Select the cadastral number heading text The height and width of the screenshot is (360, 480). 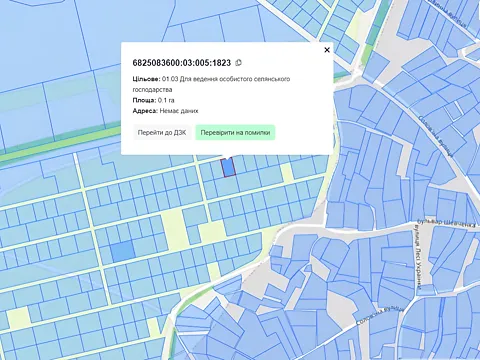(x=182, y=63)
